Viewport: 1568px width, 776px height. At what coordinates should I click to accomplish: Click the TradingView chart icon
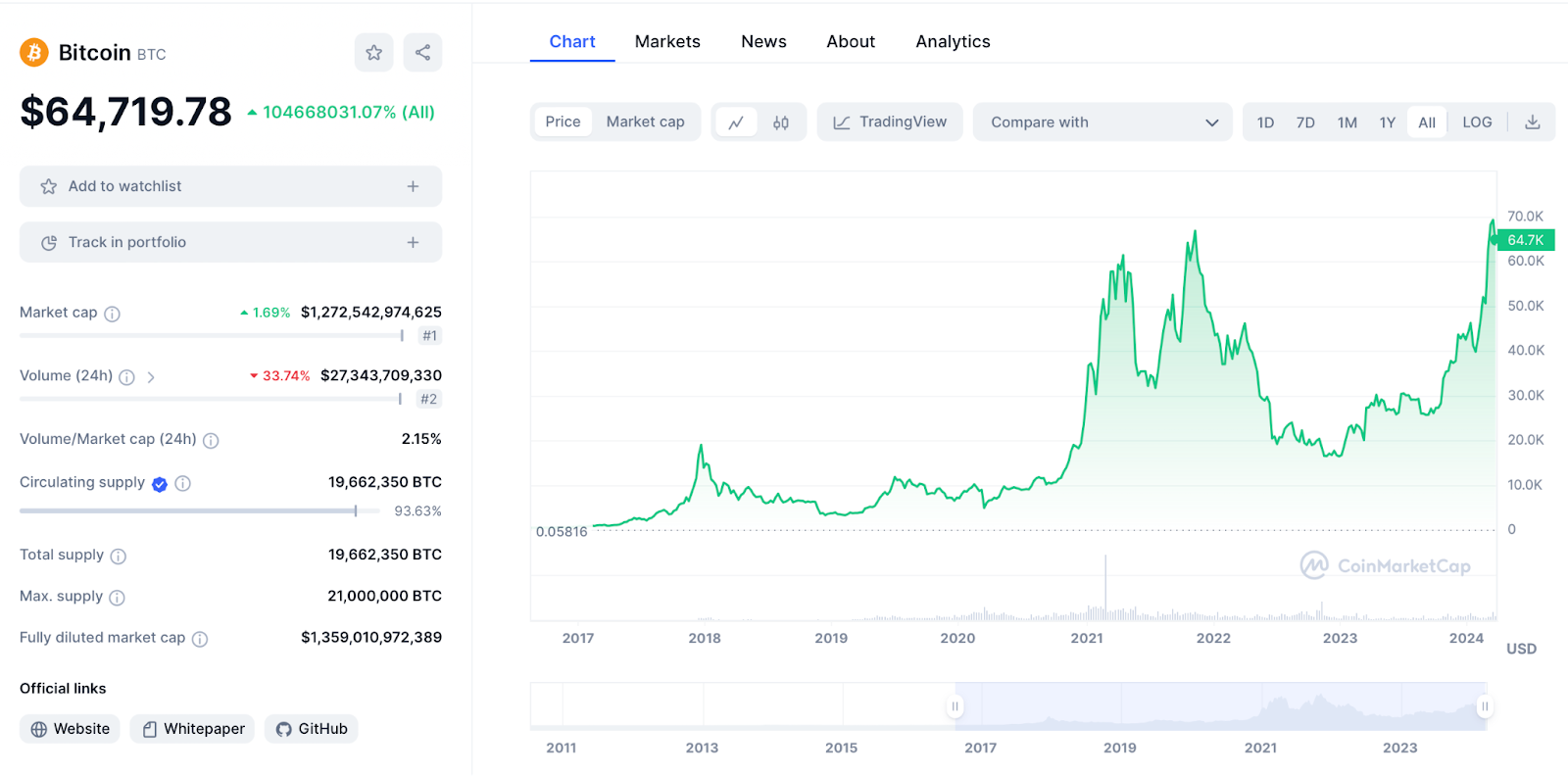click(x=841, y=122)
